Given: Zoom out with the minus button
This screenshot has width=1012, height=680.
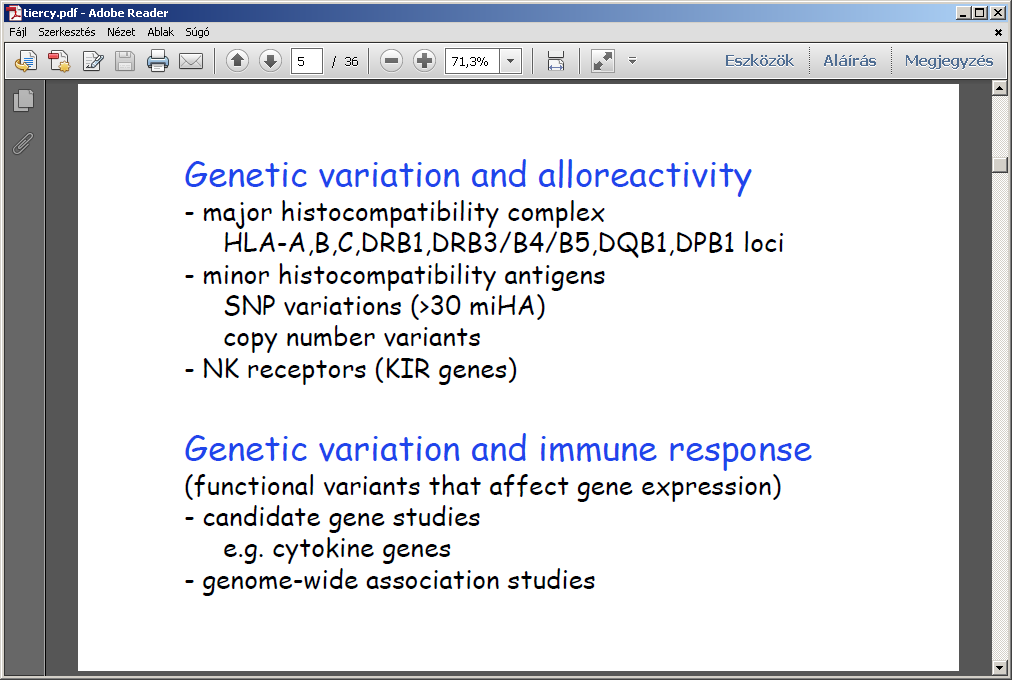Looking at the screenshot, I should (x=391, y=61).
